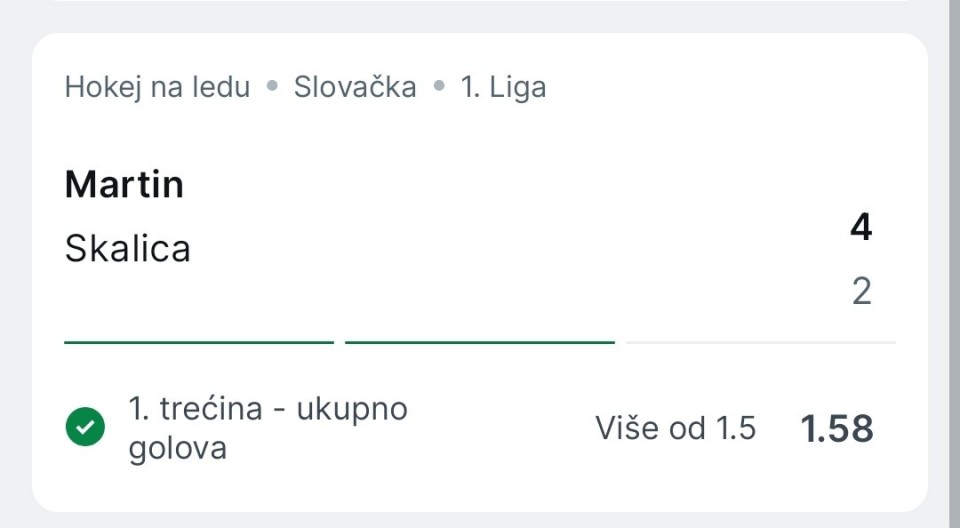Click the previous card's edge at the top

coord(480,3)
